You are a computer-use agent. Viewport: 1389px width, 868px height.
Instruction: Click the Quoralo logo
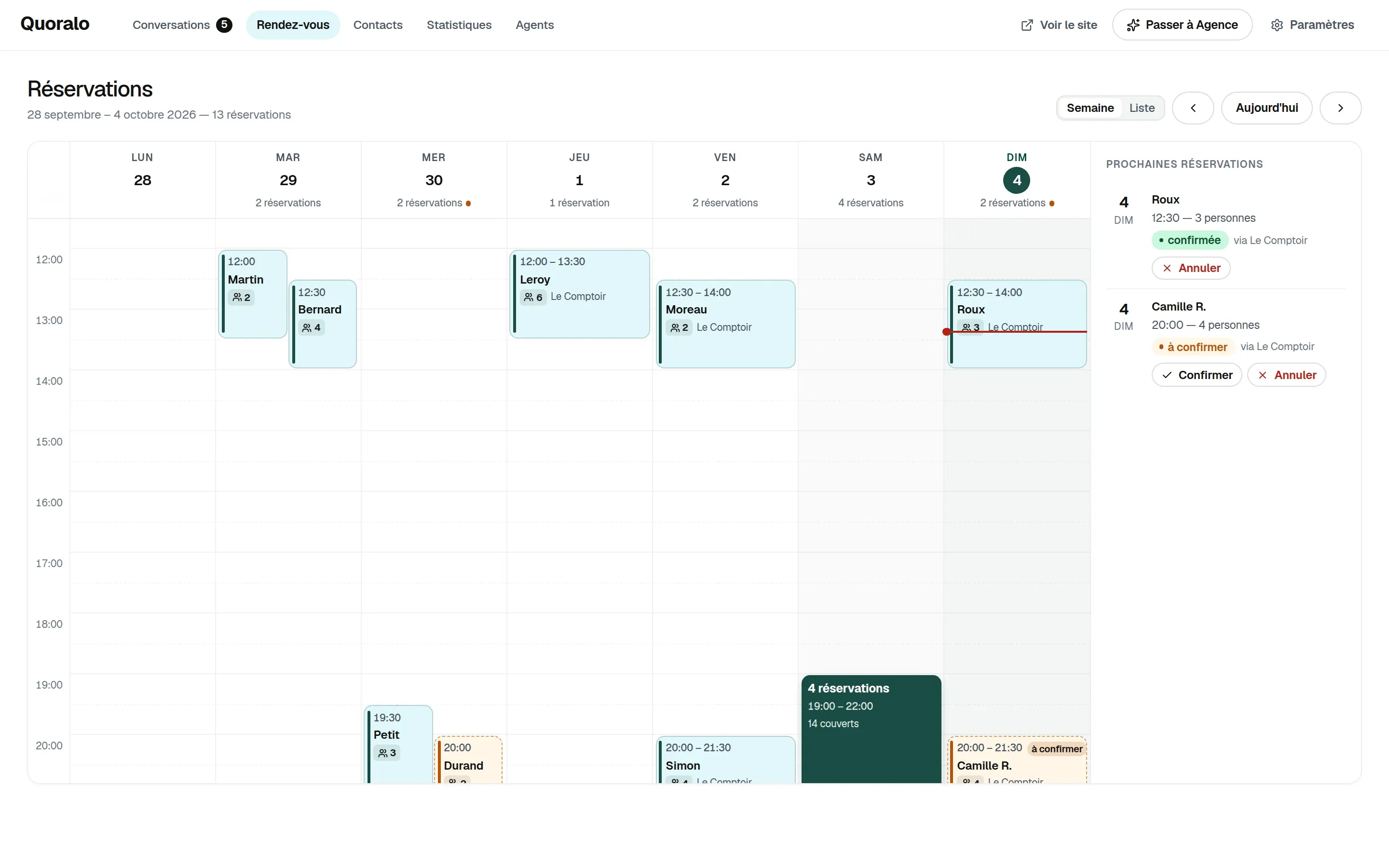pos(55,24)
